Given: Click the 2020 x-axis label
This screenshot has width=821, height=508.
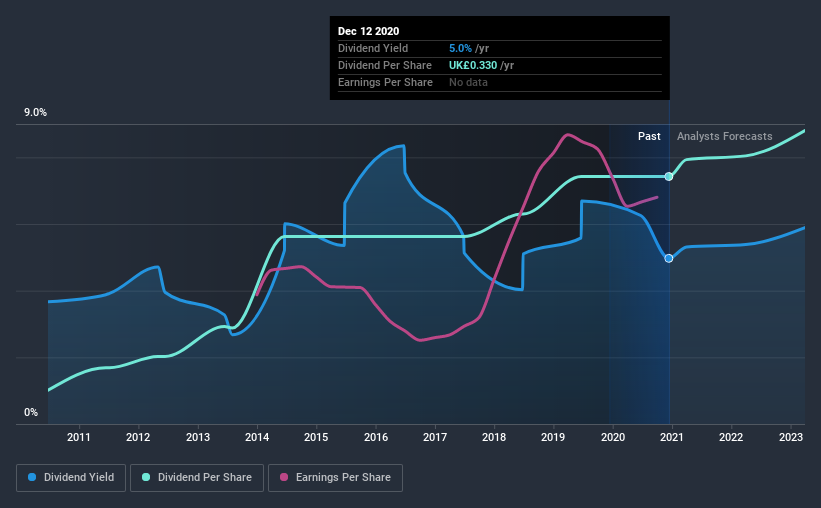Looking at the screenshot, I should pyautogui.click(x=613, y=437).
